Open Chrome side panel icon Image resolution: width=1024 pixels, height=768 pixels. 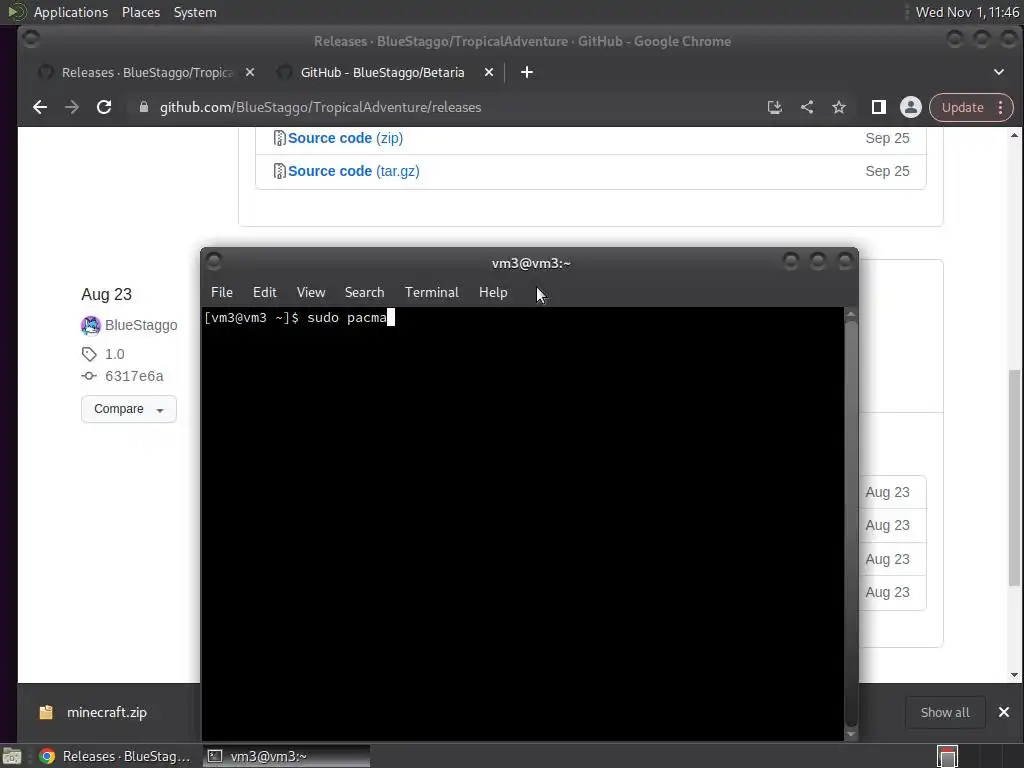878,107
